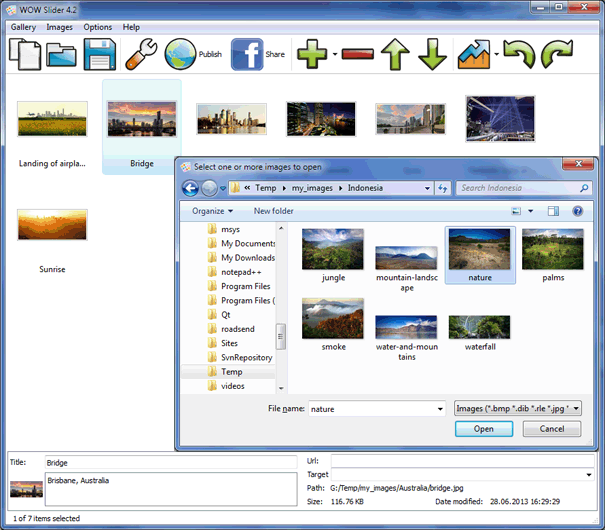
Task: Click the Url input field
Action: pos(462,461)
